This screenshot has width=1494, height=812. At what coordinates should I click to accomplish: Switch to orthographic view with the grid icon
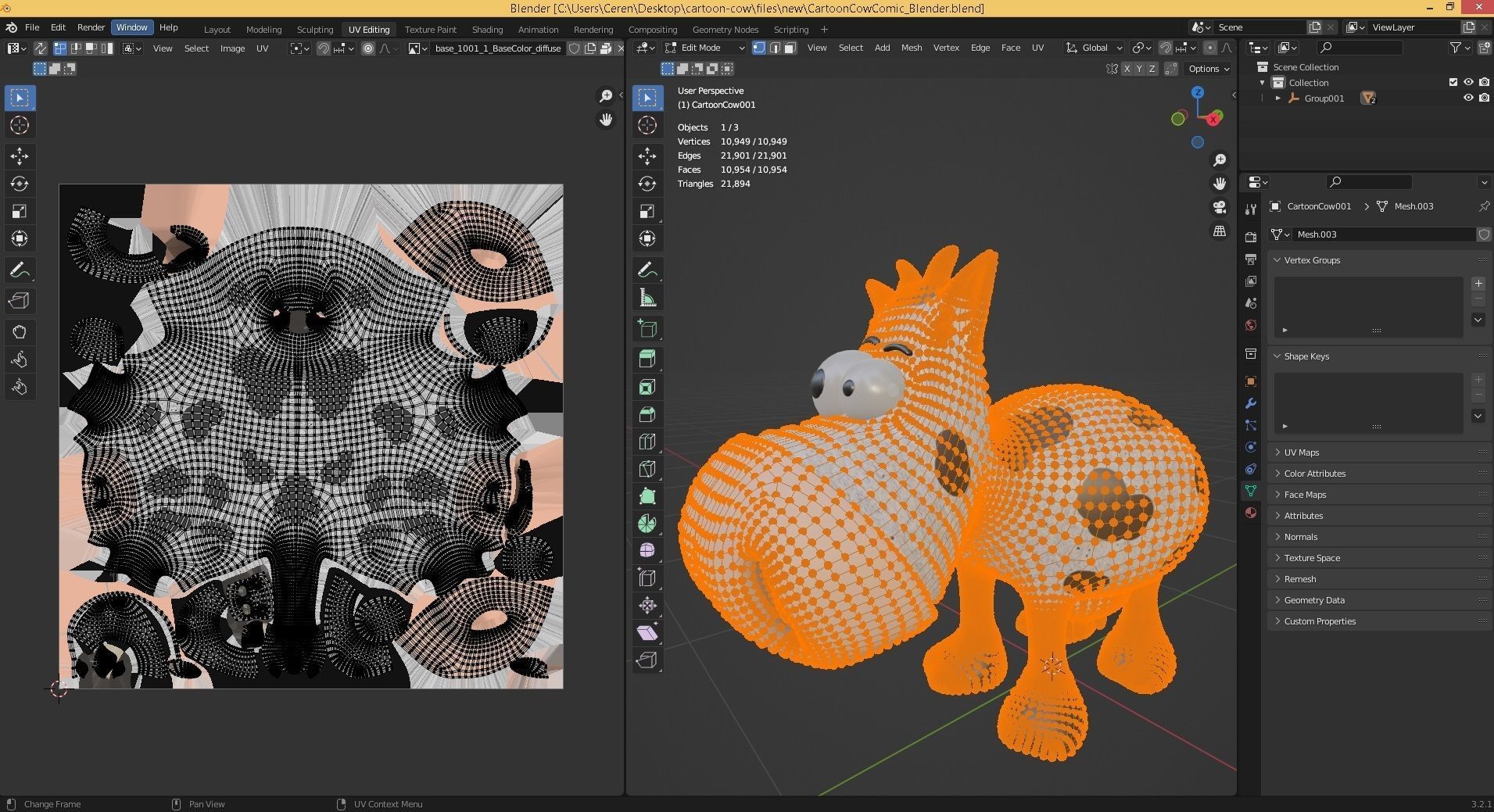tap(1220, 231)
